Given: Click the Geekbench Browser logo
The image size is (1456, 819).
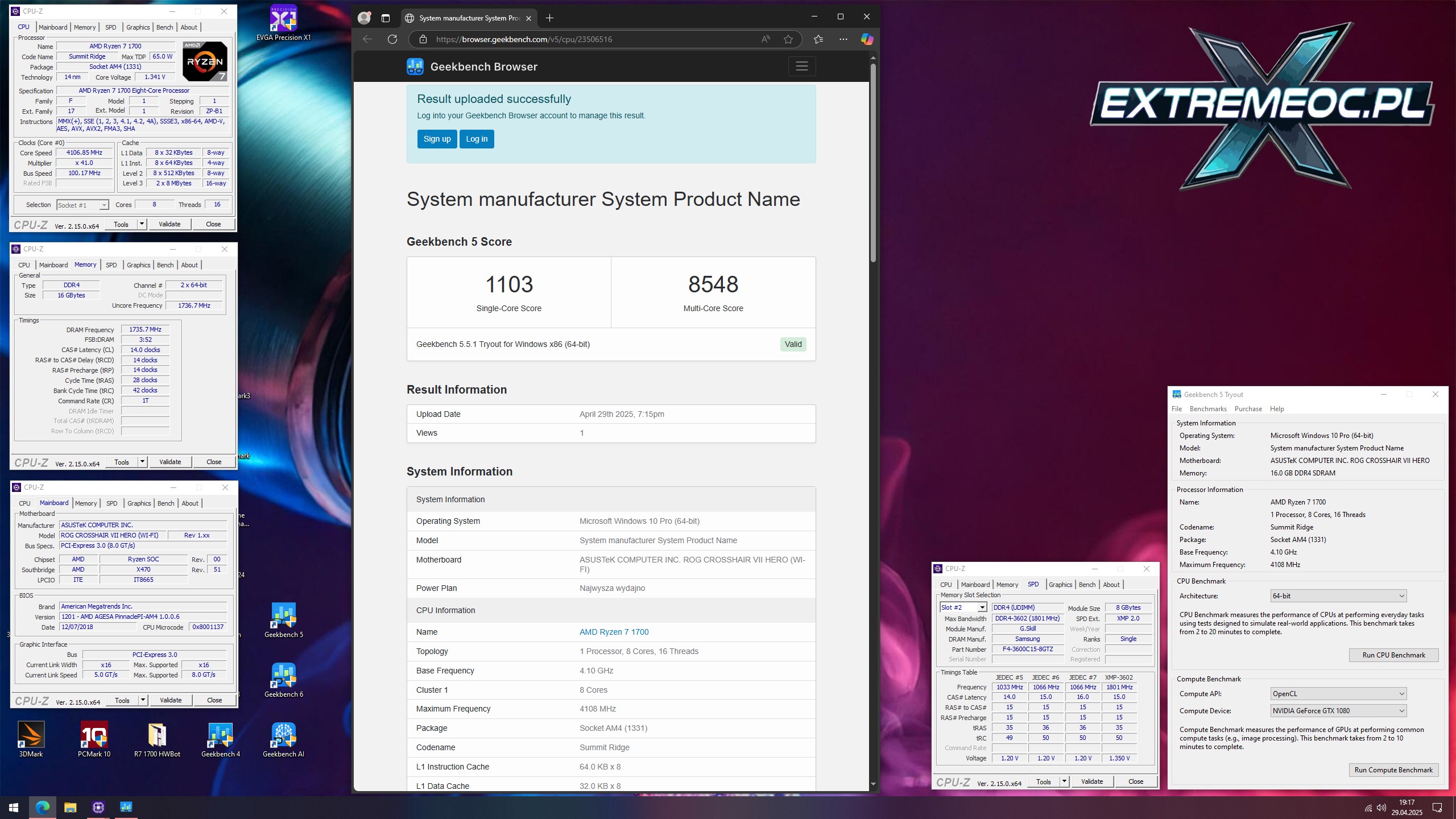Looking at the screenshot, I should point(472,67).
